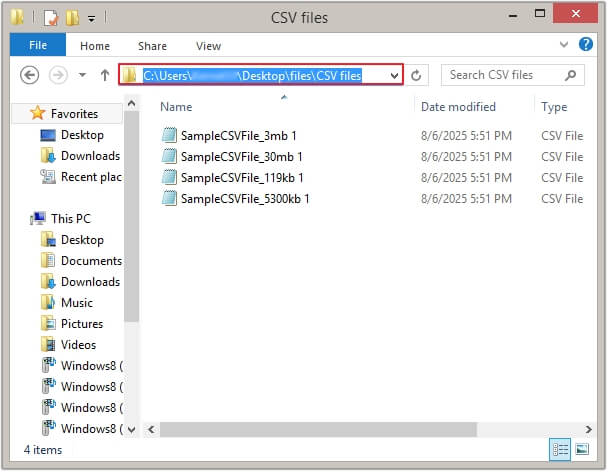Screen dimensions: 608x472
Task: Open Recent places in Favorites
Action: (91, 176)
